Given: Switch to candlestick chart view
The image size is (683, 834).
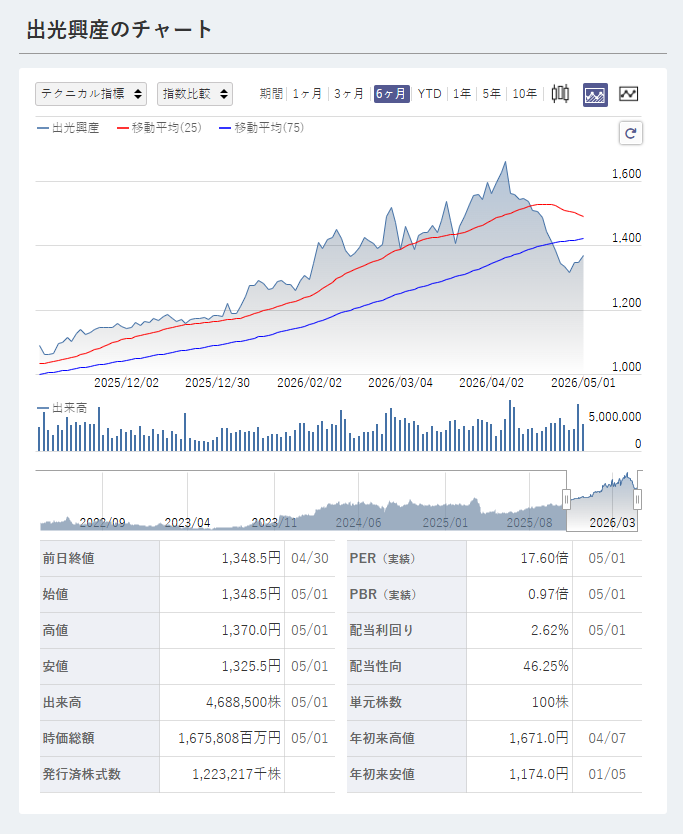Looking at the screenshot, I should (x=560, y=94).
